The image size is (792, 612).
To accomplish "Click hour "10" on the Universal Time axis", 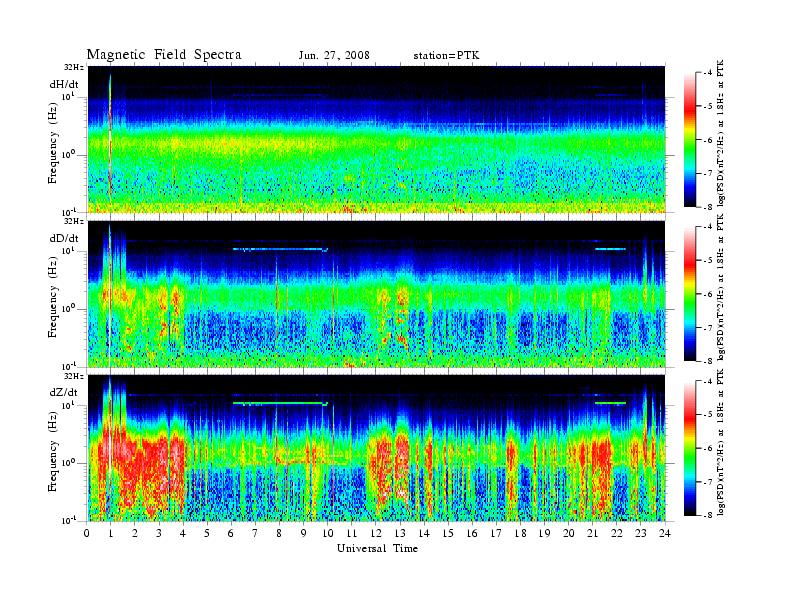I will tap(327, 534).
